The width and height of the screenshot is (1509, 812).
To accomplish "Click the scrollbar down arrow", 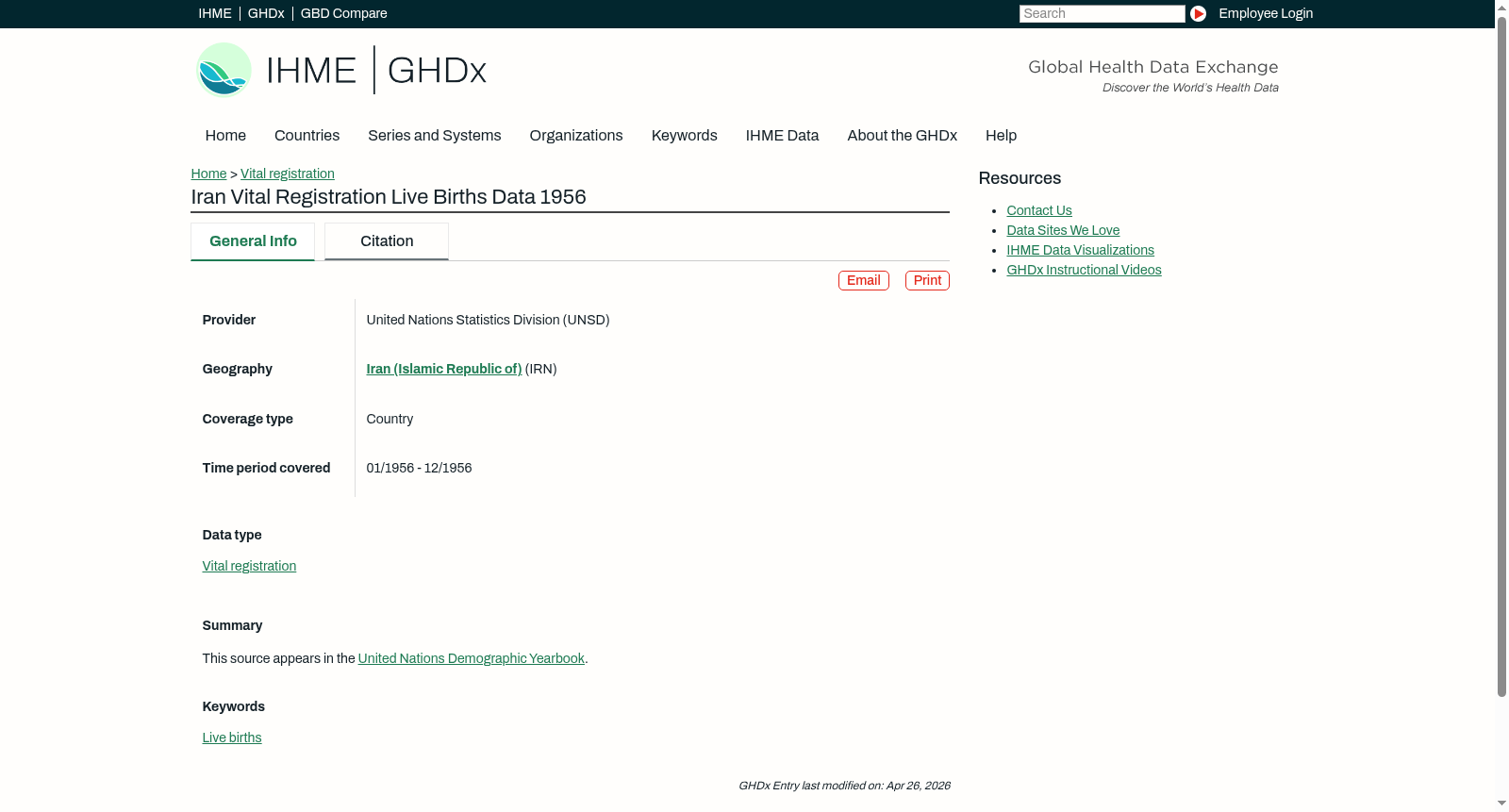I will (1501, 804).
